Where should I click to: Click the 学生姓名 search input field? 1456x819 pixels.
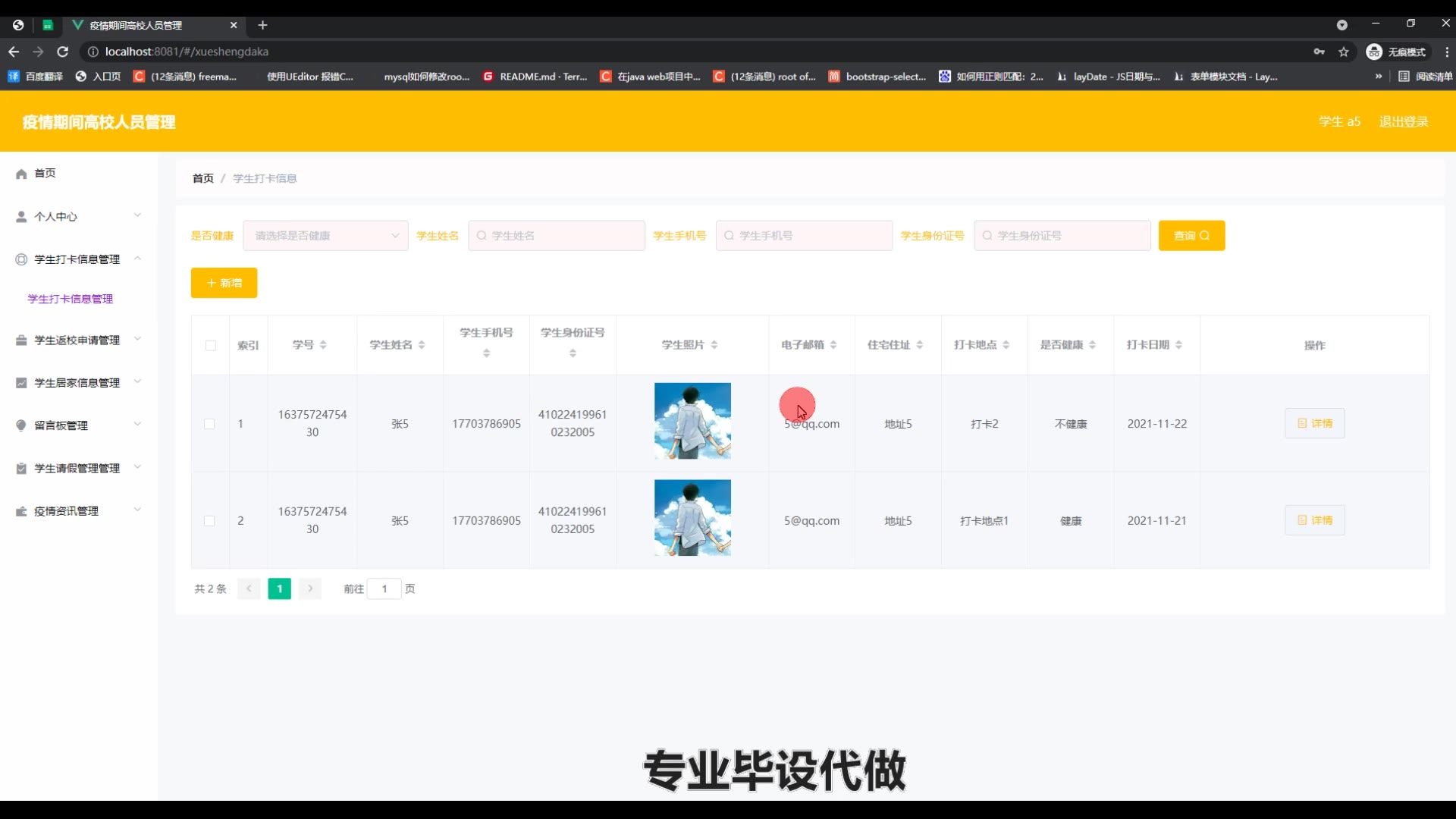point(557,236)
